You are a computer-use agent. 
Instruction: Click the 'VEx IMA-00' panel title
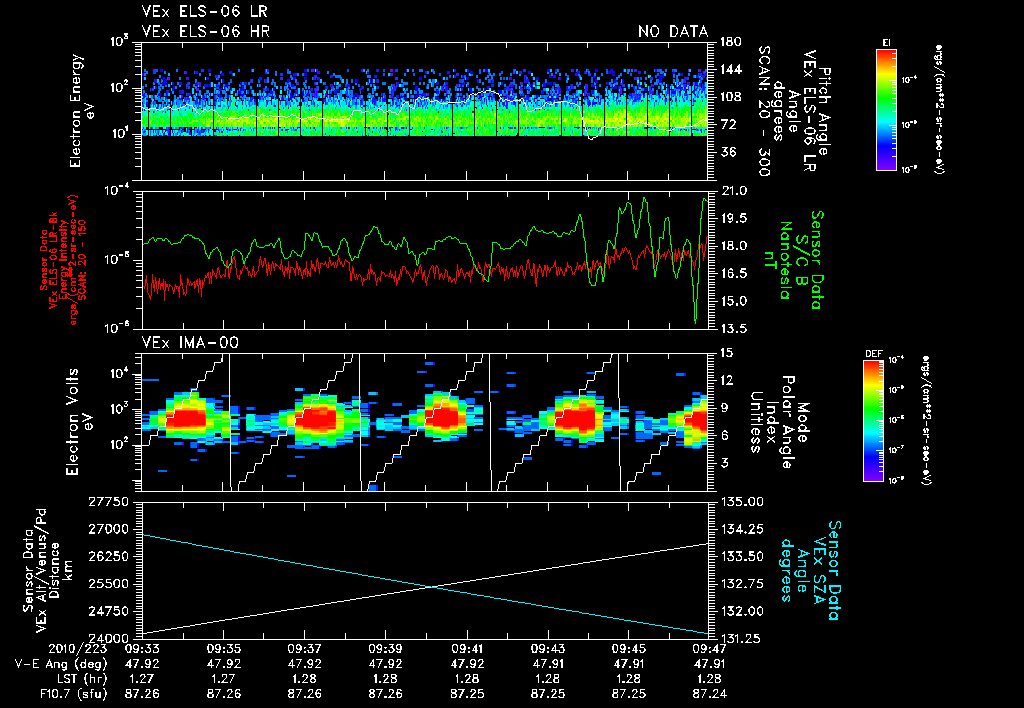click(x=190, y=342)
